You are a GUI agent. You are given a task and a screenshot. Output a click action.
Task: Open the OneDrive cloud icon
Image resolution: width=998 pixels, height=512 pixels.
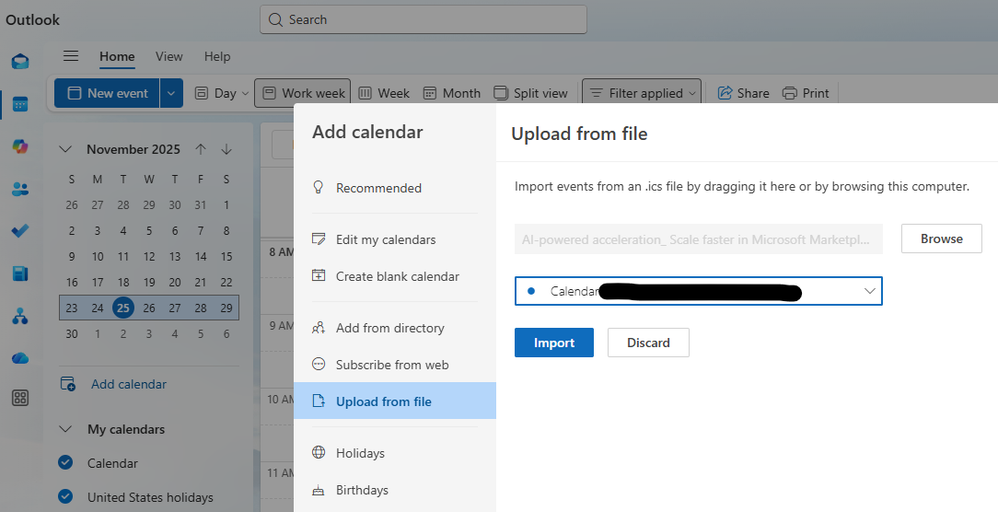20,358
